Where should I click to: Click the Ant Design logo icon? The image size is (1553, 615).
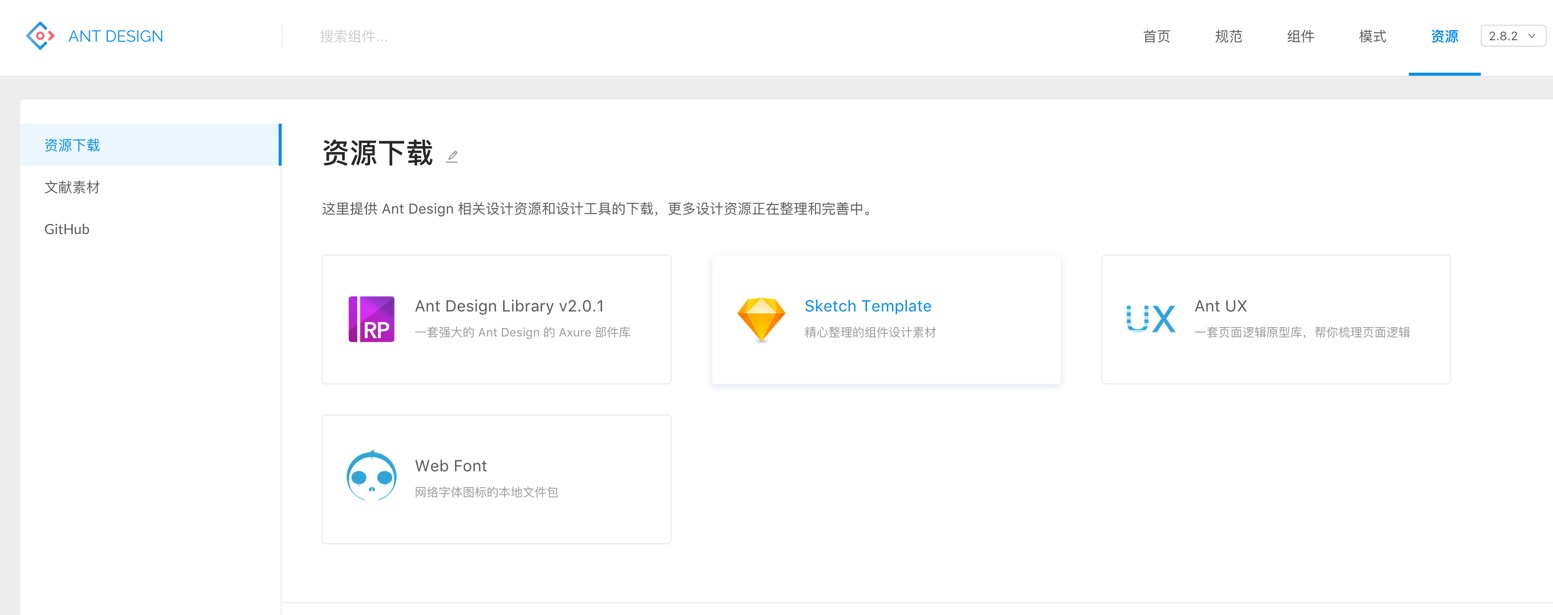tap(39, 36)
